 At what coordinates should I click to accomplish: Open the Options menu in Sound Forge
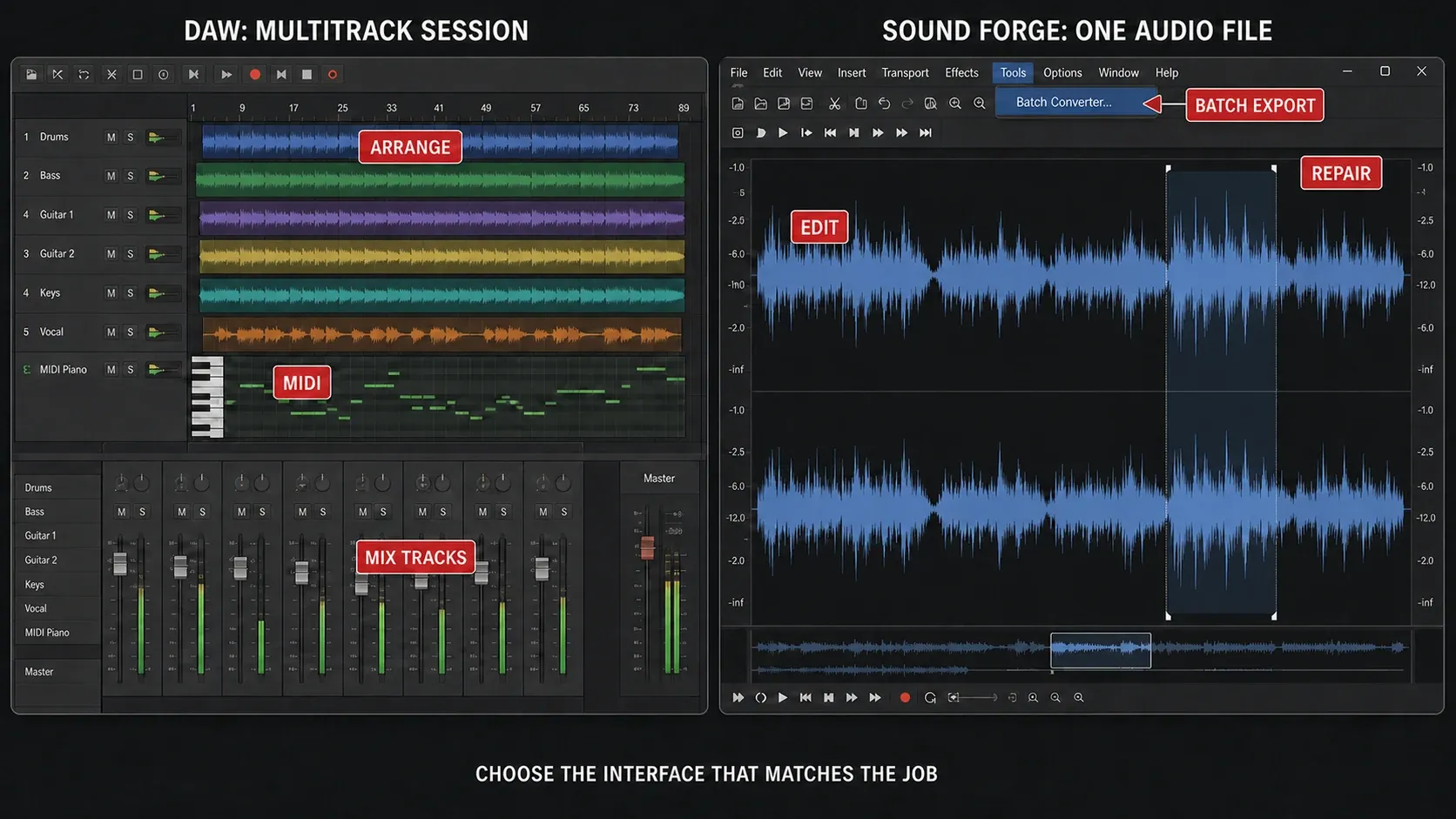[x=1062, y=73]
